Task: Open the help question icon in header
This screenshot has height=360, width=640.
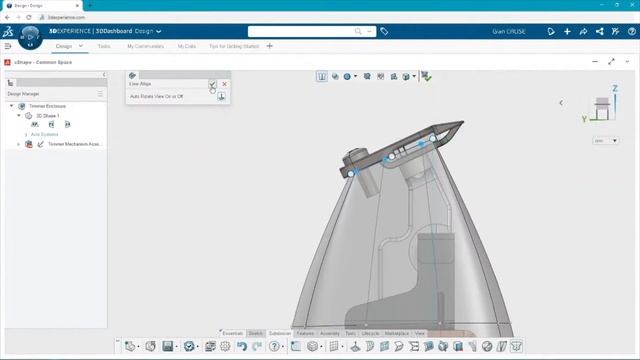Action: [631, 31]
